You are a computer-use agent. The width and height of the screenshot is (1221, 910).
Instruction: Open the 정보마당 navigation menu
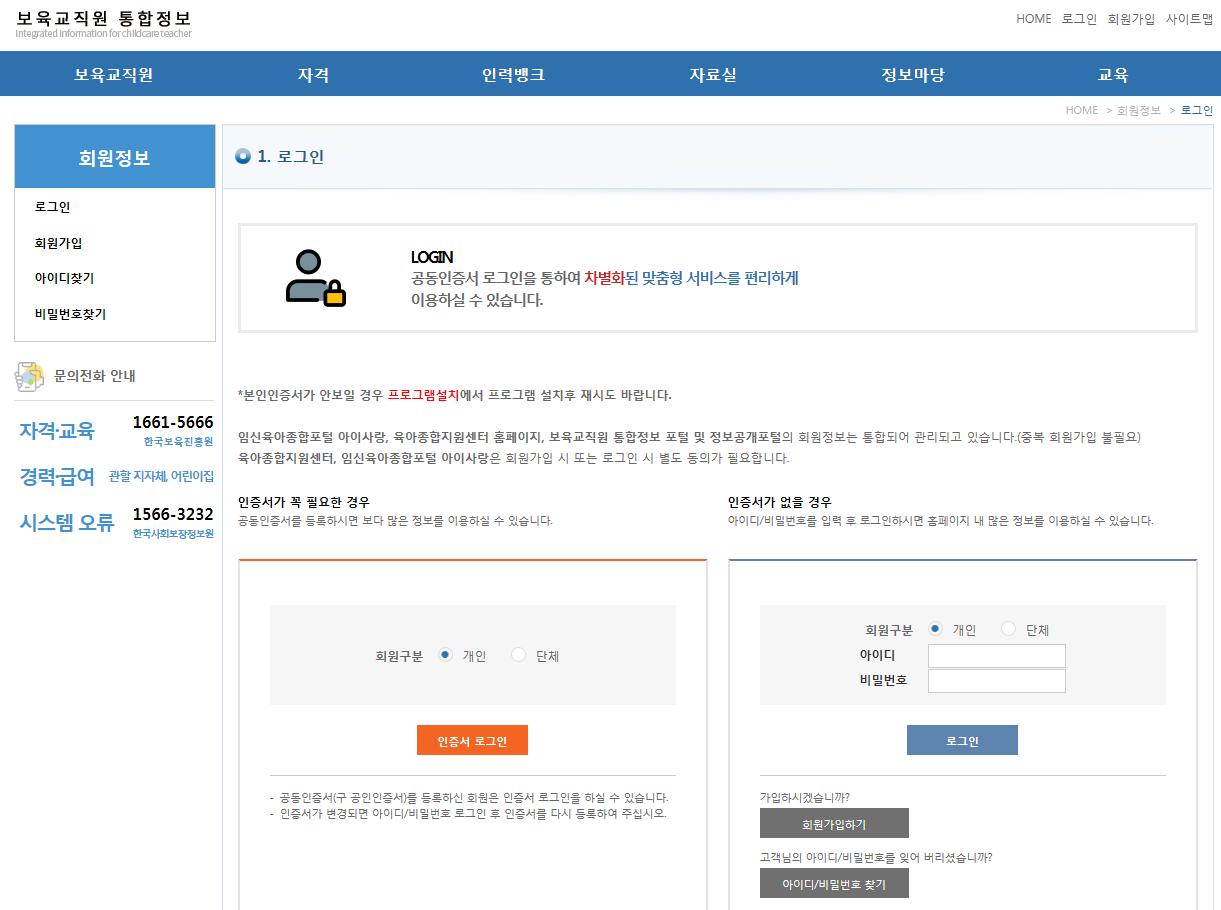912,73
